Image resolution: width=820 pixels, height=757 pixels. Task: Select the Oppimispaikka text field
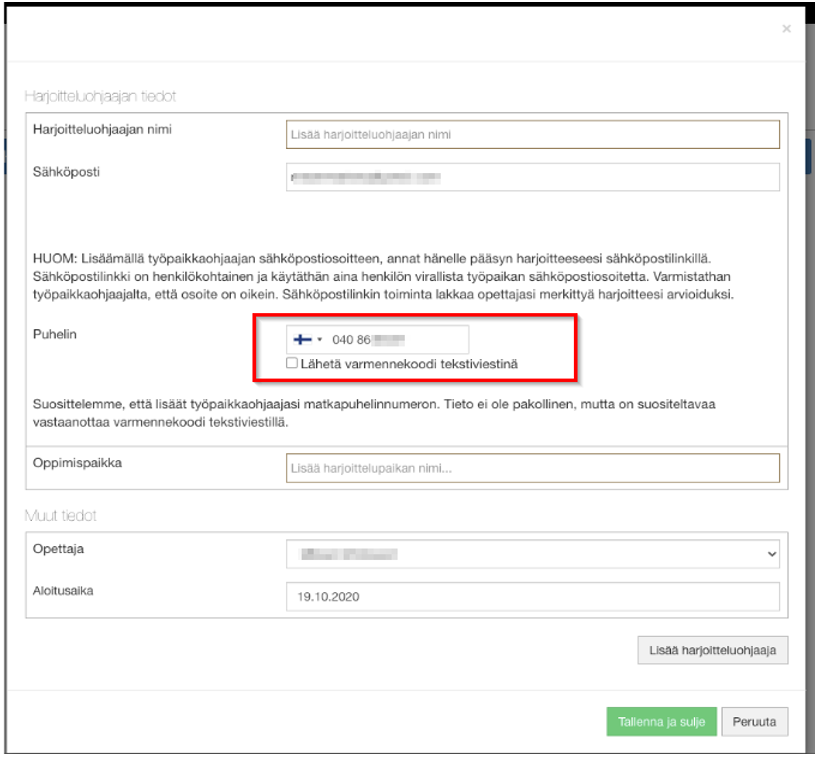coord(532,468)
